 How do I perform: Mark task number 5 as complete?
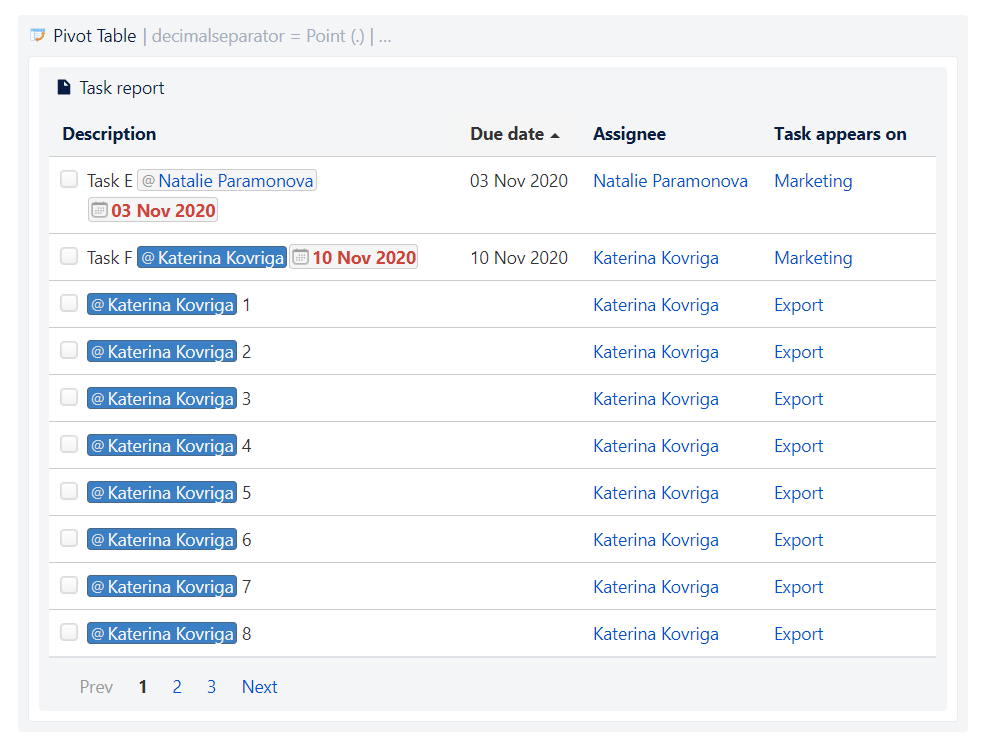click(69, 492)
